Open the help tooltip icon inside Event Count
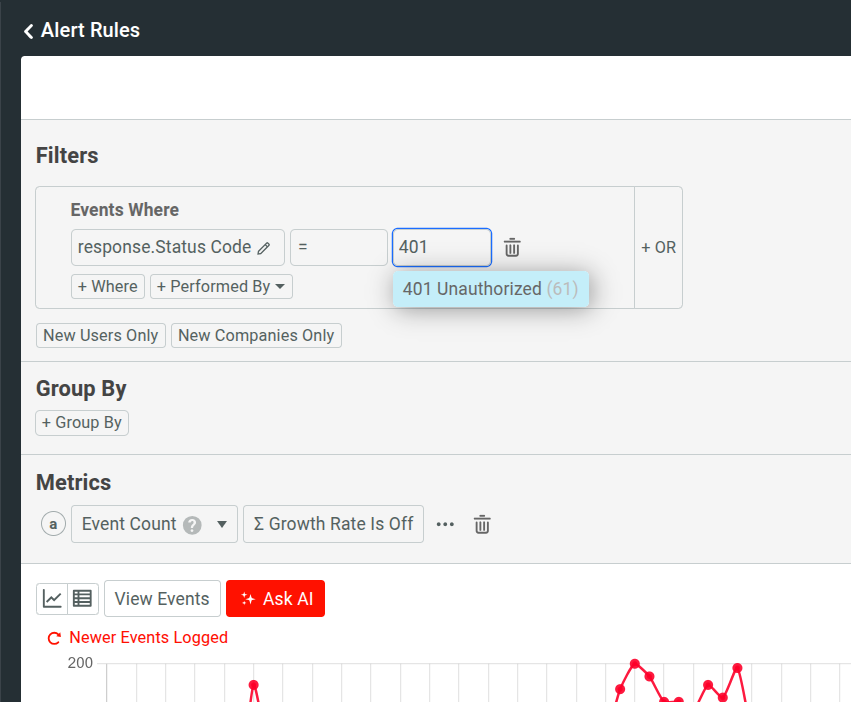851x702 pixels. click(x=193, y=524)
